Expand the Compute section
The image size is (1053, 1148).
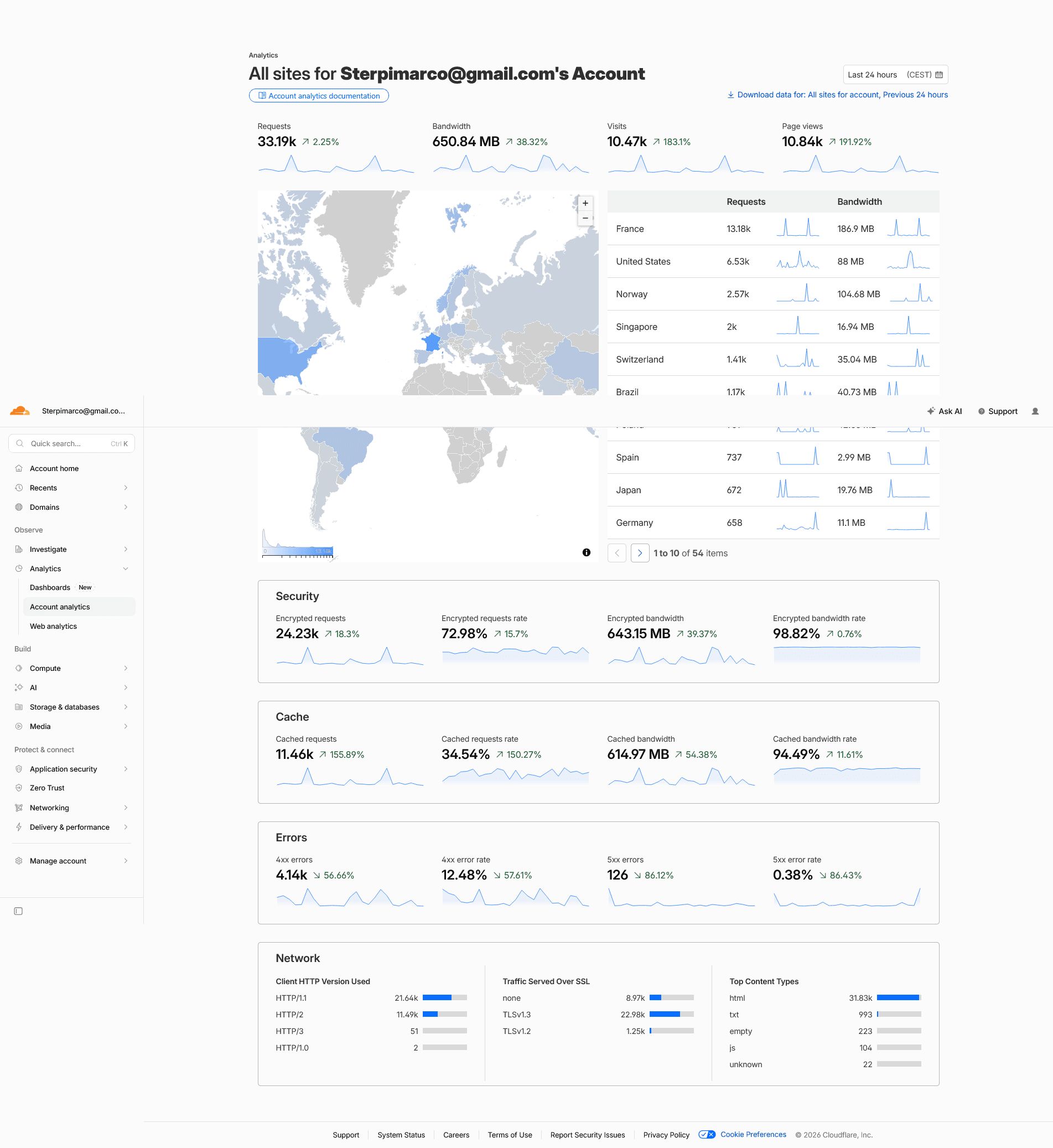[72, 668]
